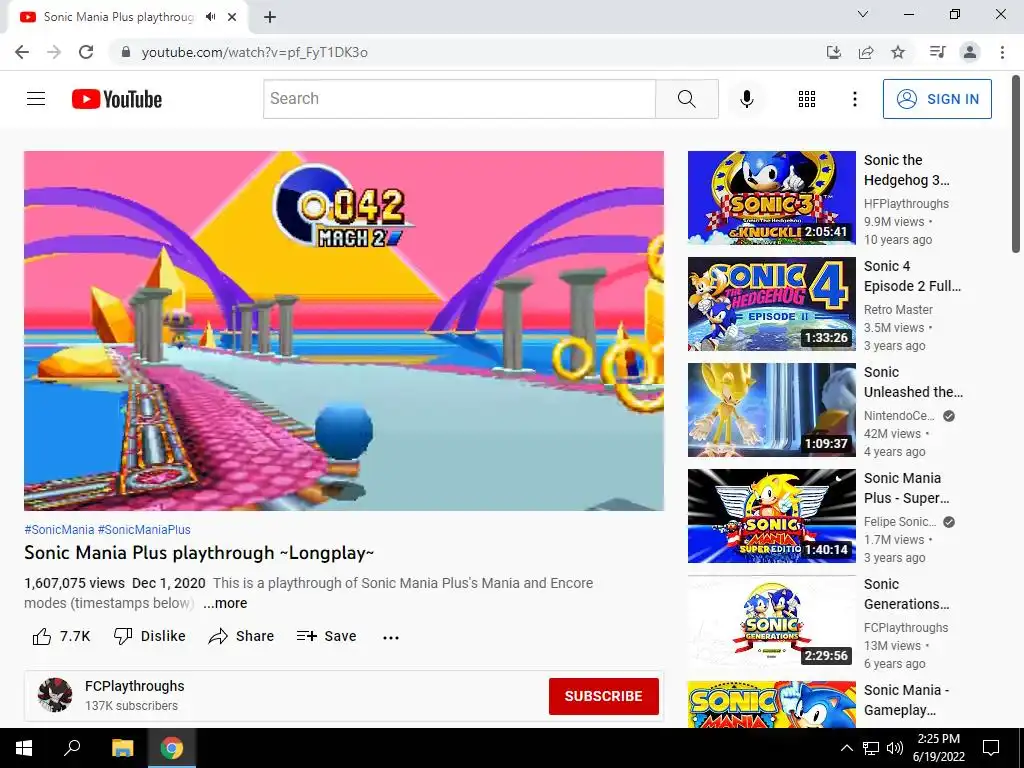Open Chrome media controls icon
This screenshot has width=1024, height=768.
(x=937, y=52)
